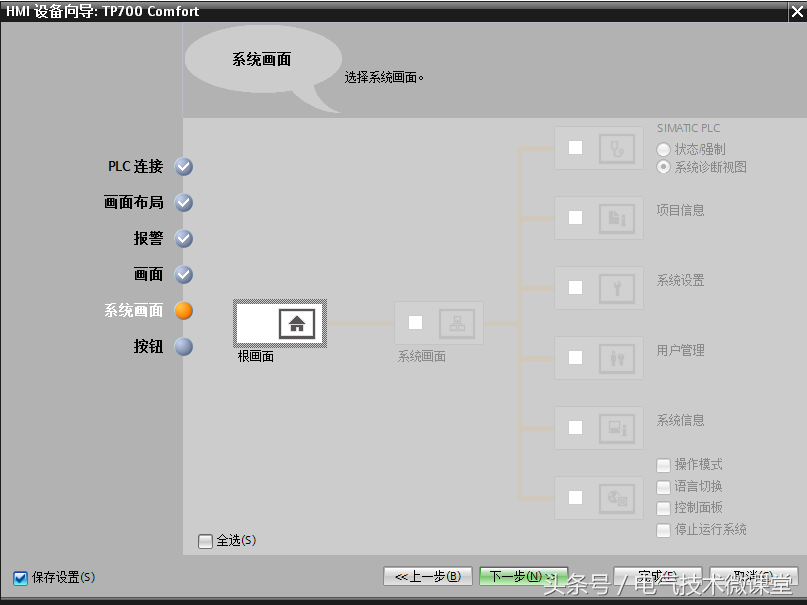Screen dimensions: 807x605
Task: Check the SIMATIC PLC screen checkbox
Action: 575,148
